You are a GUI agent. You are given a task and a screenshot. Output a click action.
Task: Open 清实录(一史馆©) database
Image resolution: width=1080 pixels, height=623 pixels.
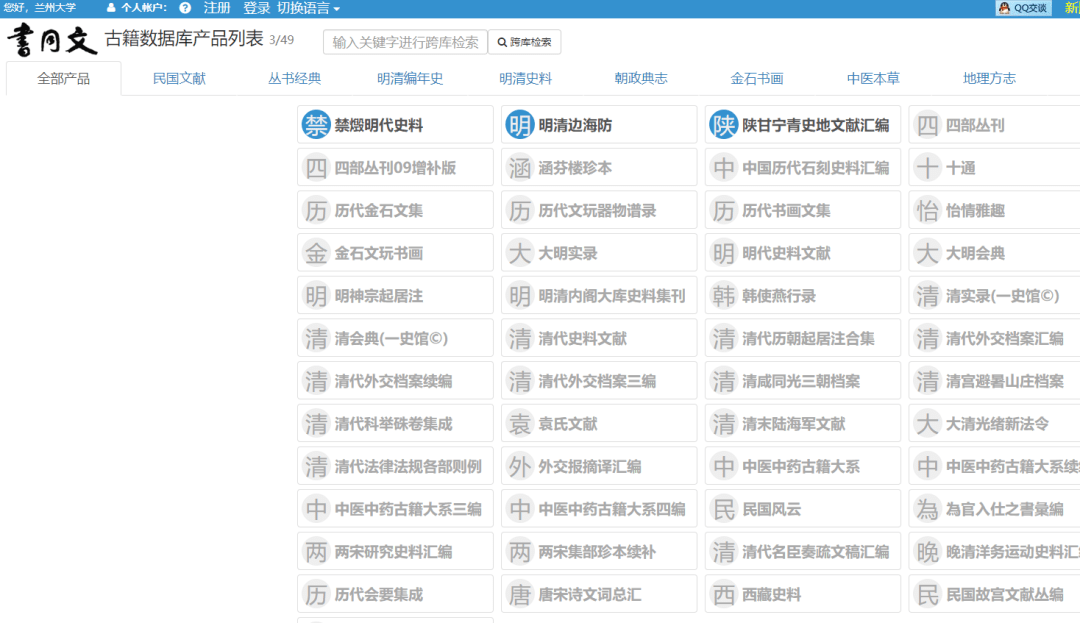[x=994, y=296]
